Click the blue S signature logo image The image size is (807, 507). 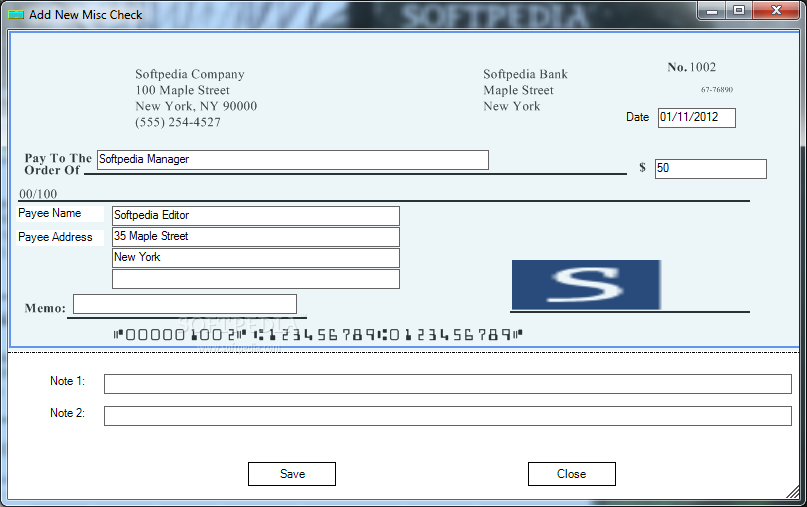click(x=586, y=285)
